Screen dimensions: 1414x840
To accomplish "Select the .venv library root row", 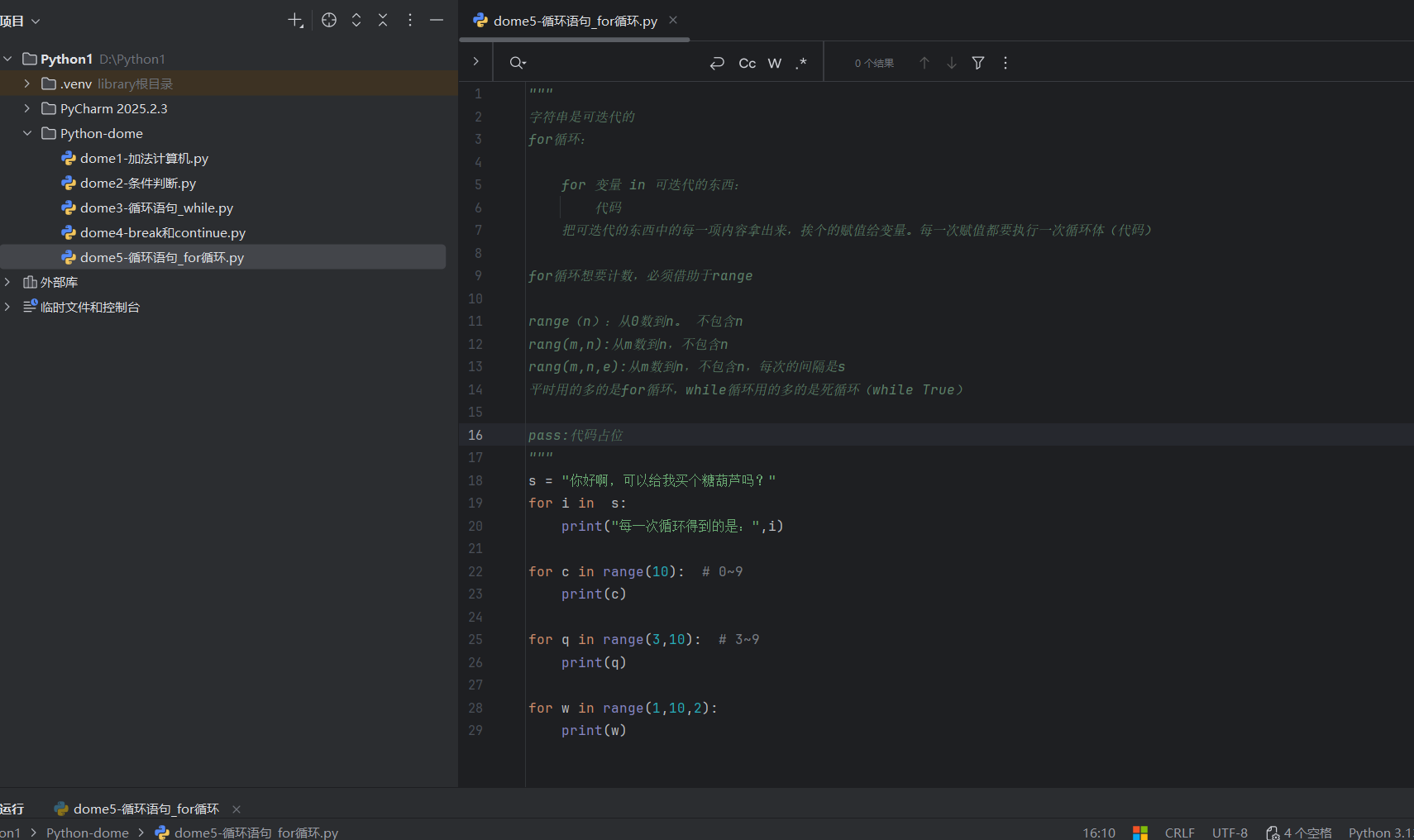I will tap(229, 84).
